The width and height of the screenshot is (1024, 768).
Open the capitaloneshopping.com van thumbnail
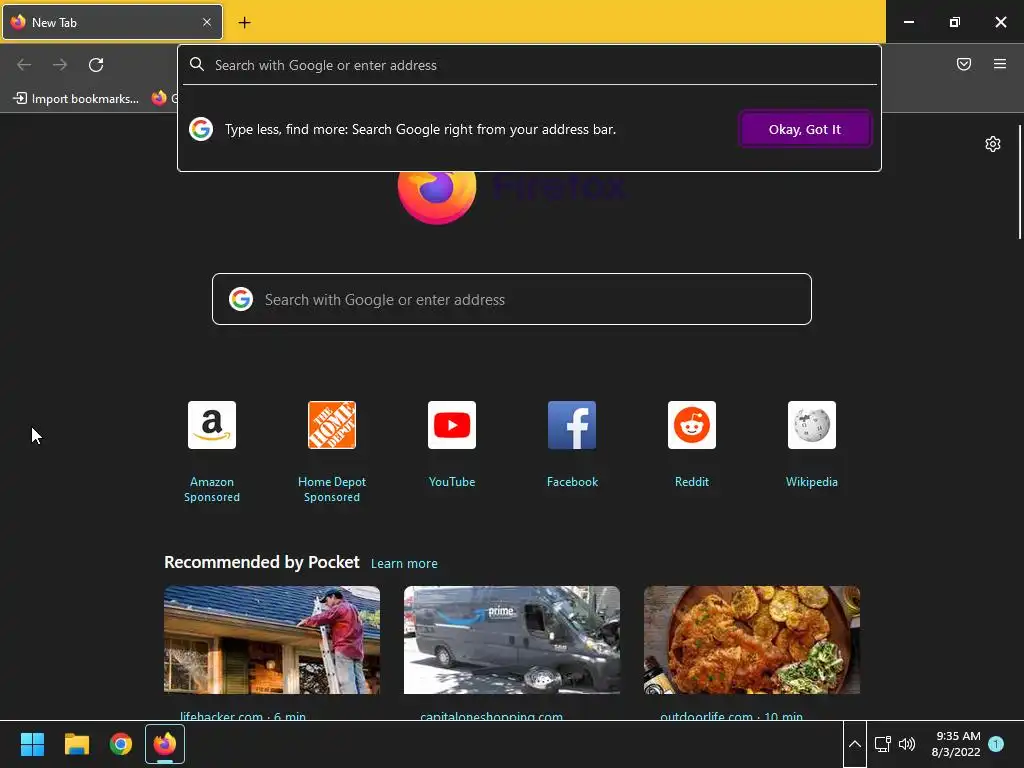pyautogui.click(x=512, y=640)
